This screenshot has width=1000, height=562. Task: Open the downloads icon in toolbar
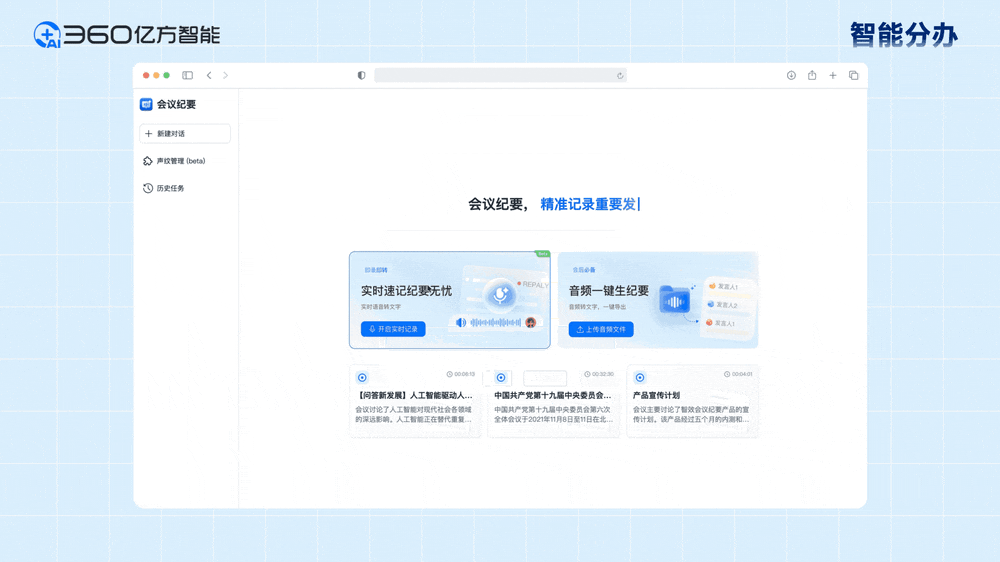point(791,76)
